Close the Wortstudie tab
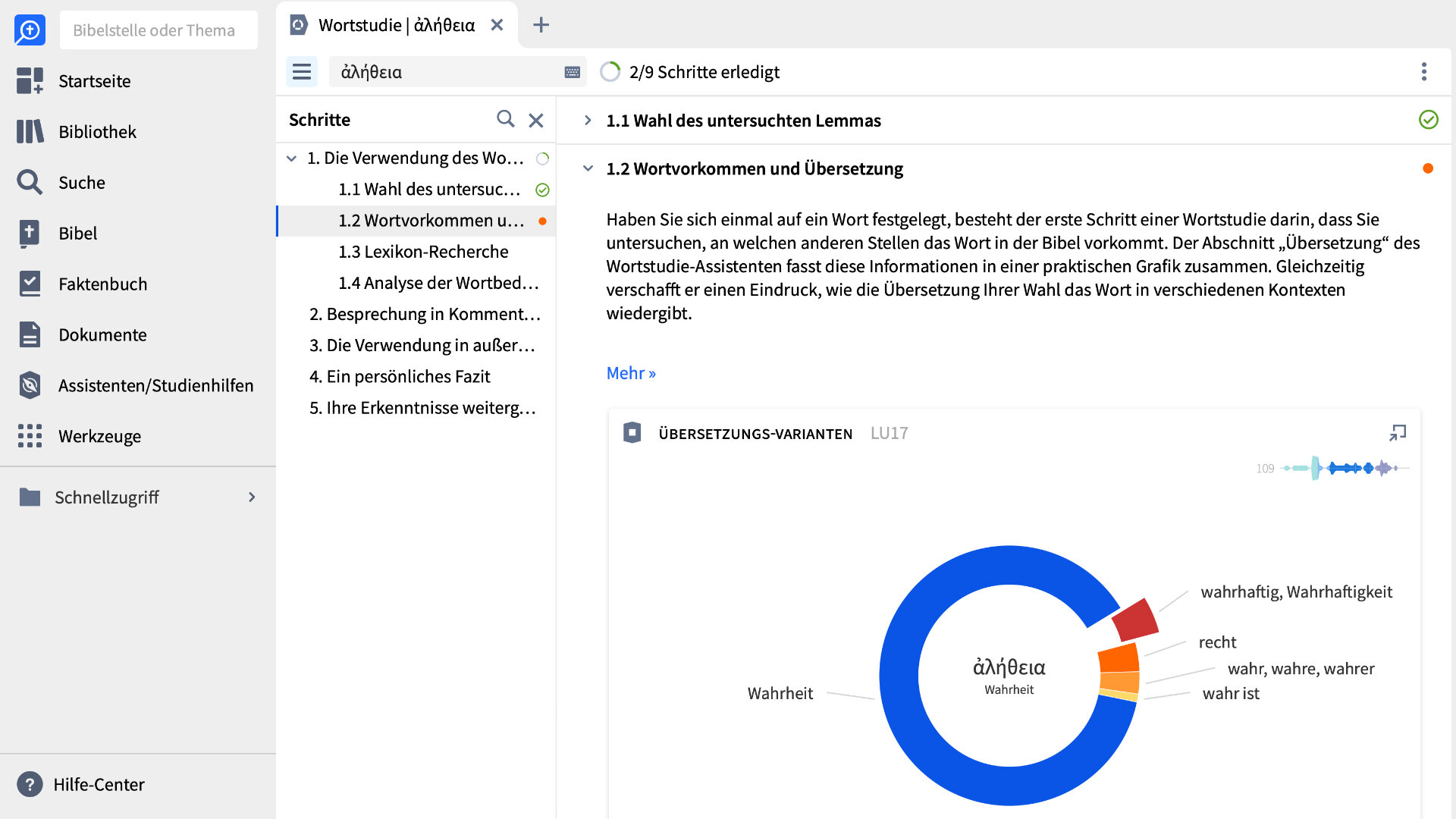Viewport: 1456px width, 819px height. coord(497,25)
